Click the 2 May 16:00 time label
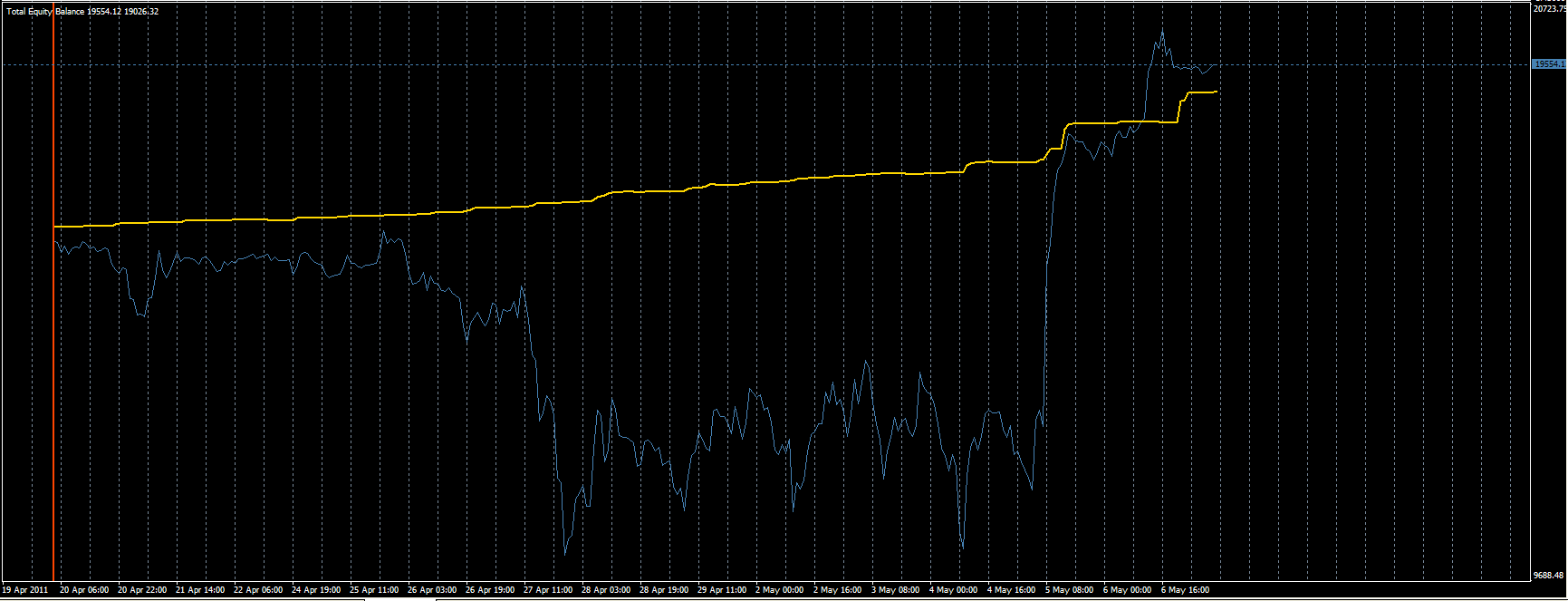The image size is (1568, 601). tap(838, 590)
